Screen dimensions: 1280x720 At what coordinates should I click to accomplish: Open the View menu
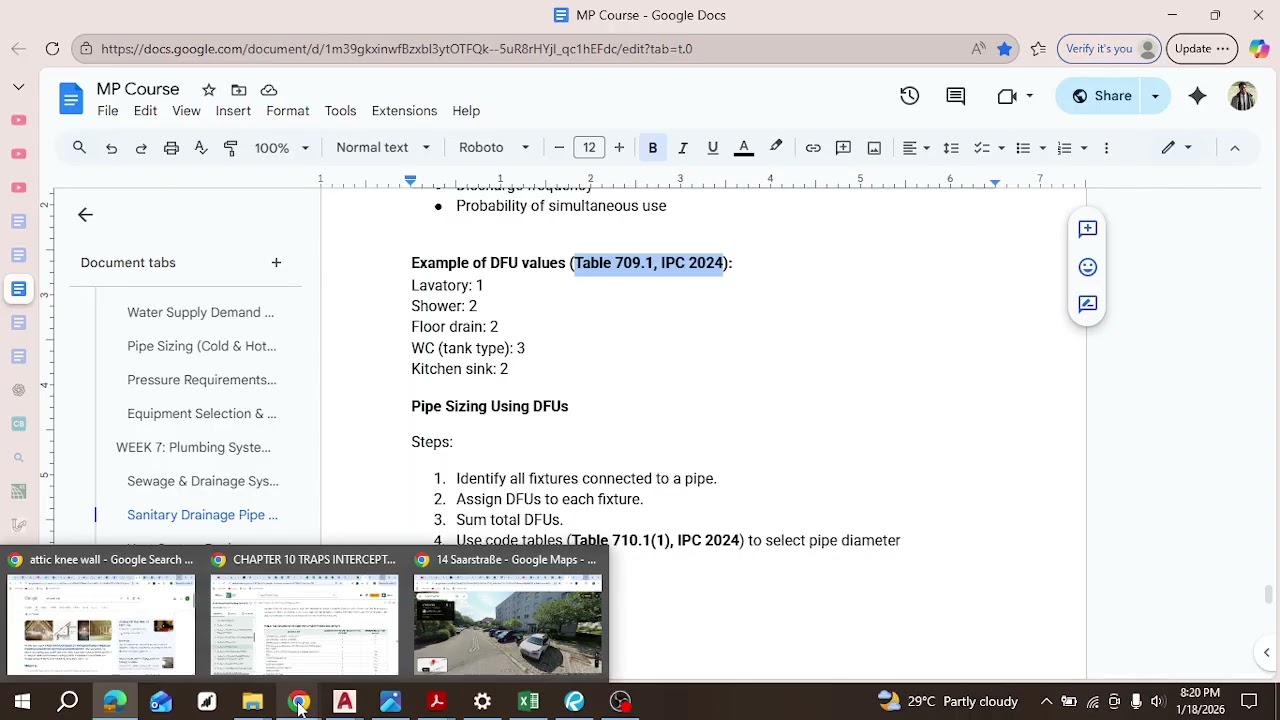click(186, 111)
